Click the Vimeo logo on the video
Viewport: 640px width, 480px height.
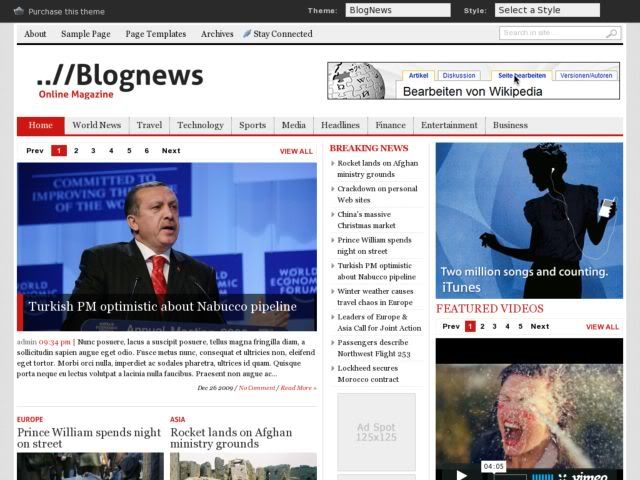pyautogui.click(x=589, y=476)
